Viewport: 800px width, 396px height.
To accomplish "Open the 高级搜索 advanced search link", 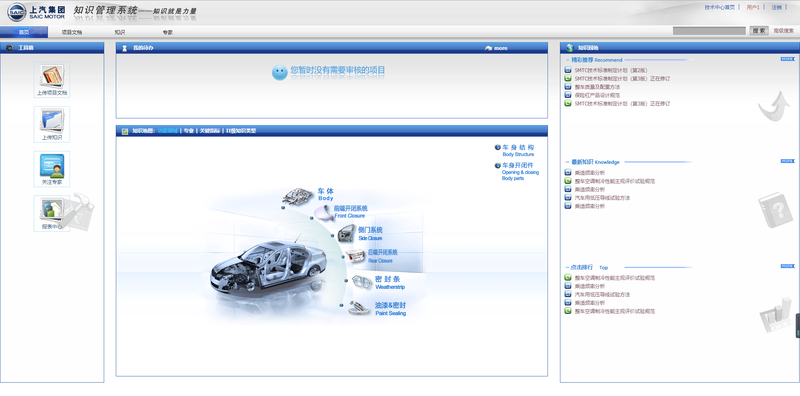I will click(783, 31).
